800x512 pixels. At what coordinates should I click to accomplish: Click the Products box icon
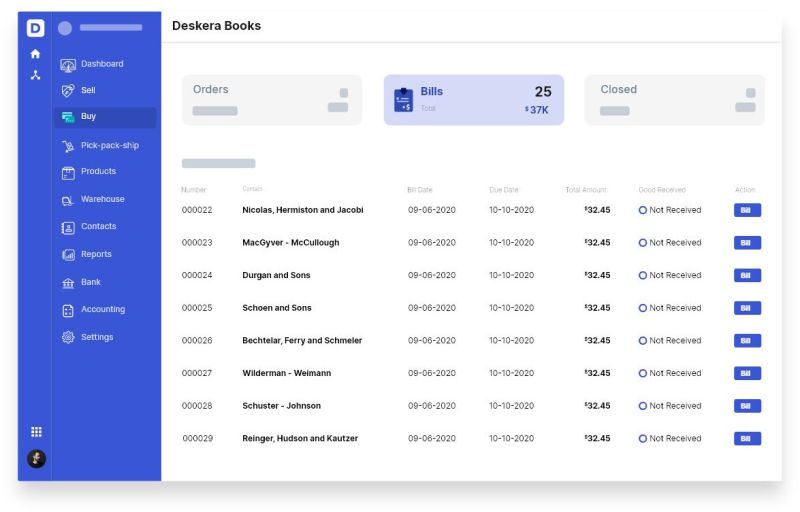(x=68, y=172)
